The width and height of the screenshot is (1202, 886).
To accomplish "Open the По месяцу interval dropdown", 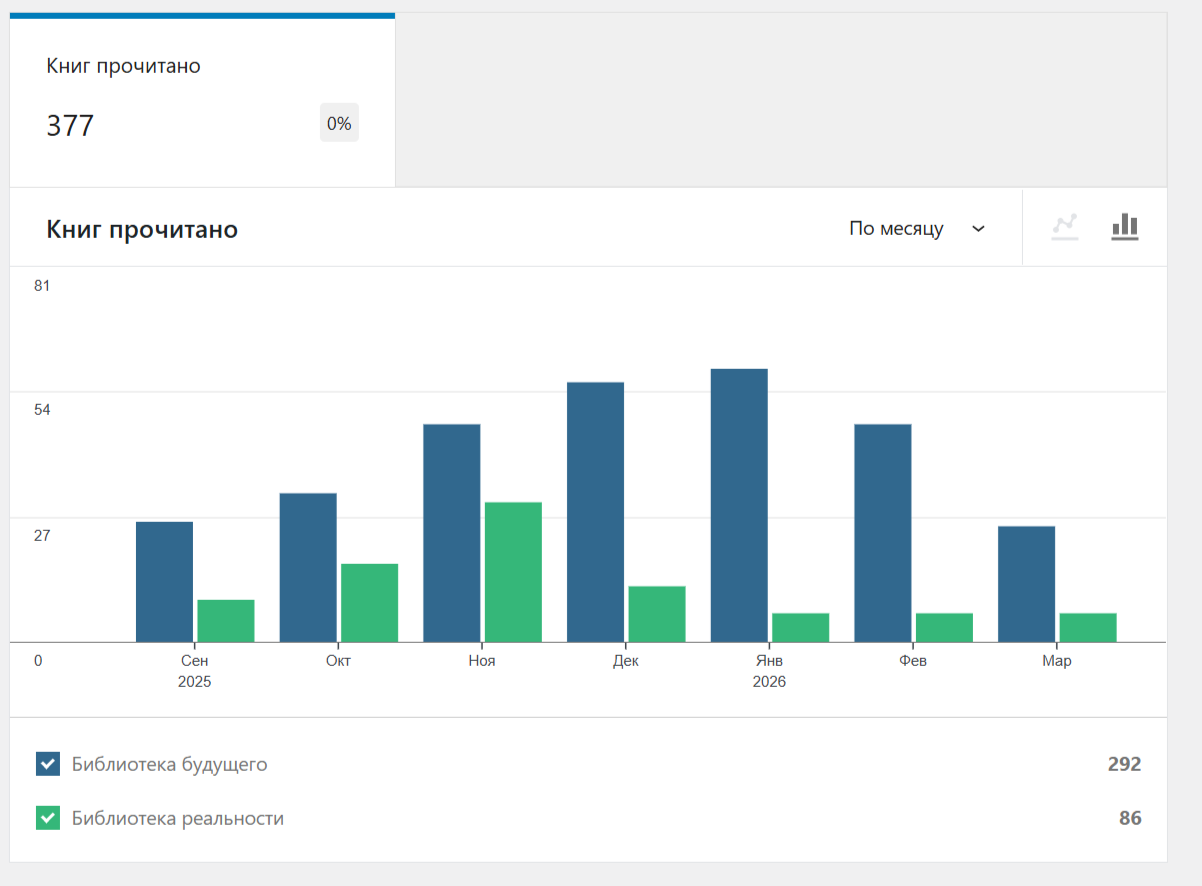I will 917,228.
